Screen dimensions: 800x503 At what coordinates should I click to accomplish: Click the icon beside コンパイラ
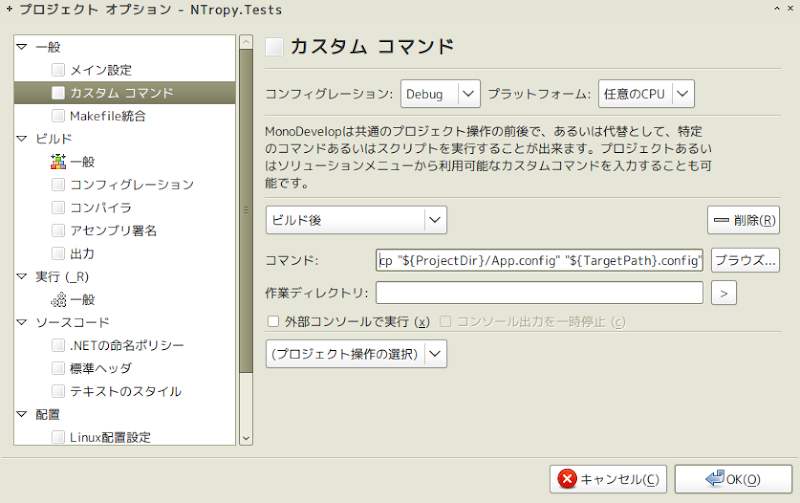pyautogui.click(x=58, y=207)
